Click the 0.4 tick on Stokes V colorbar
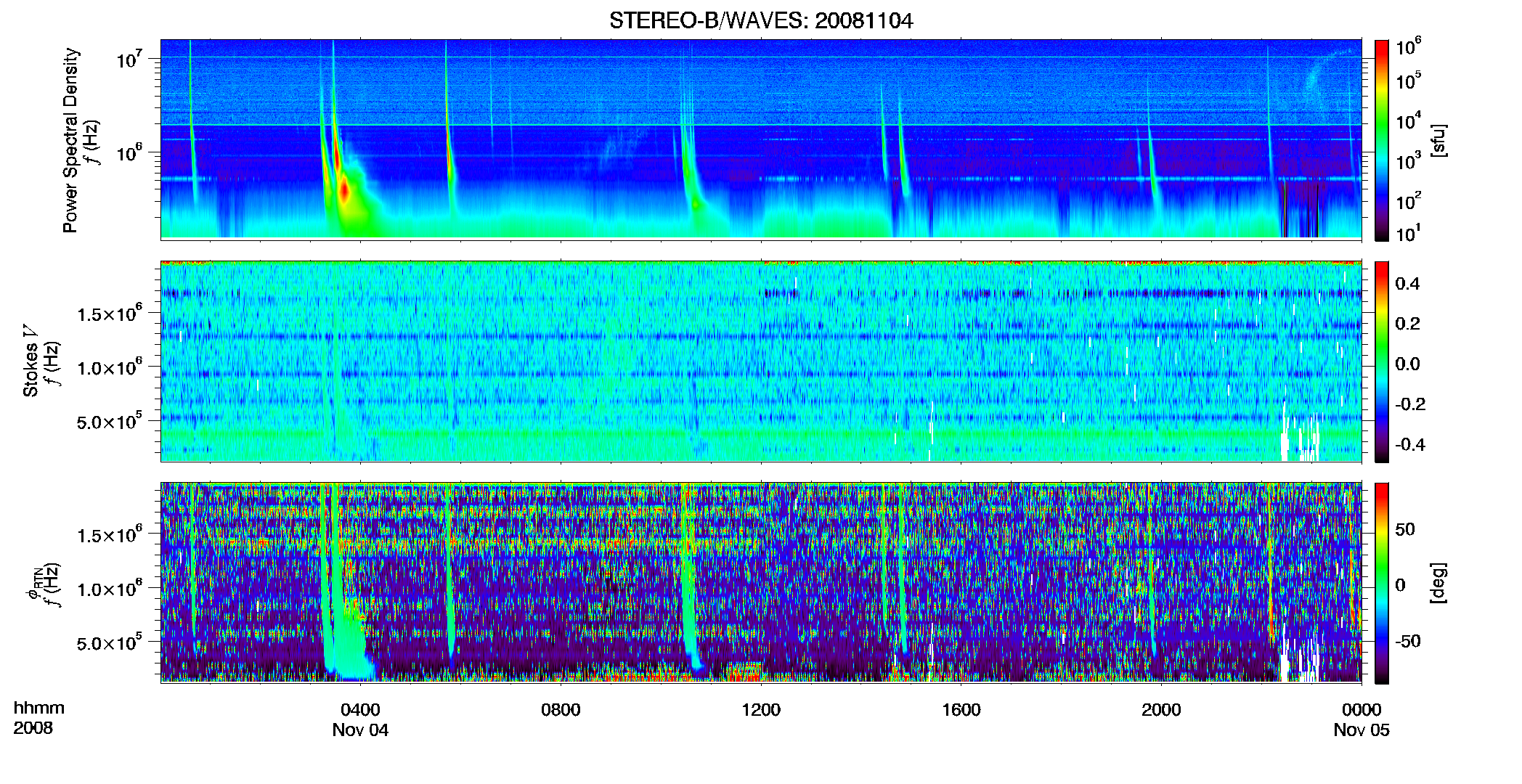The width and height of the screenshot is (1522, 784). tap(1407, 284)
